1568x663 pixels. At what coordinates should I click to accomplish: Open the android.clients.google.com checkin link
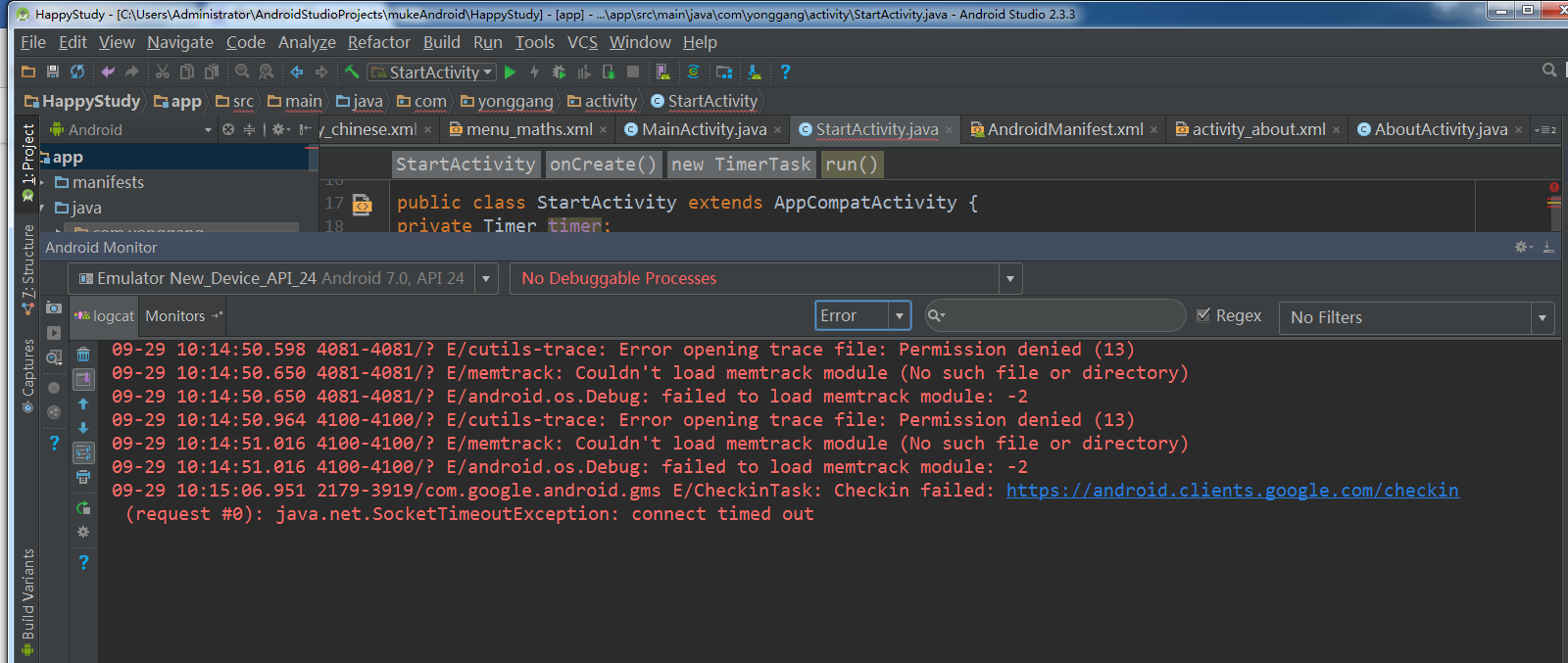click(1232, 491)
